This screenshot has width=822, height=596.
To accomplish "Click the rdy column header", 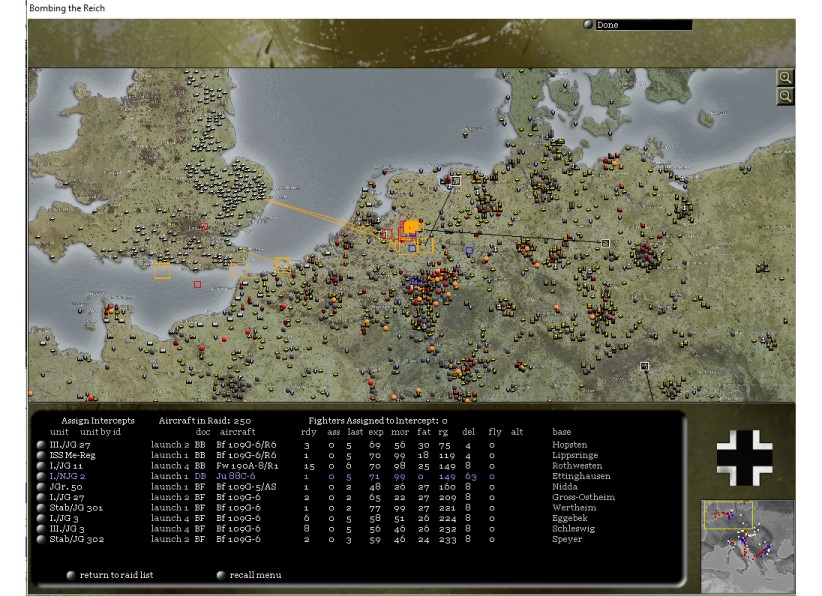I will point(309,432).
